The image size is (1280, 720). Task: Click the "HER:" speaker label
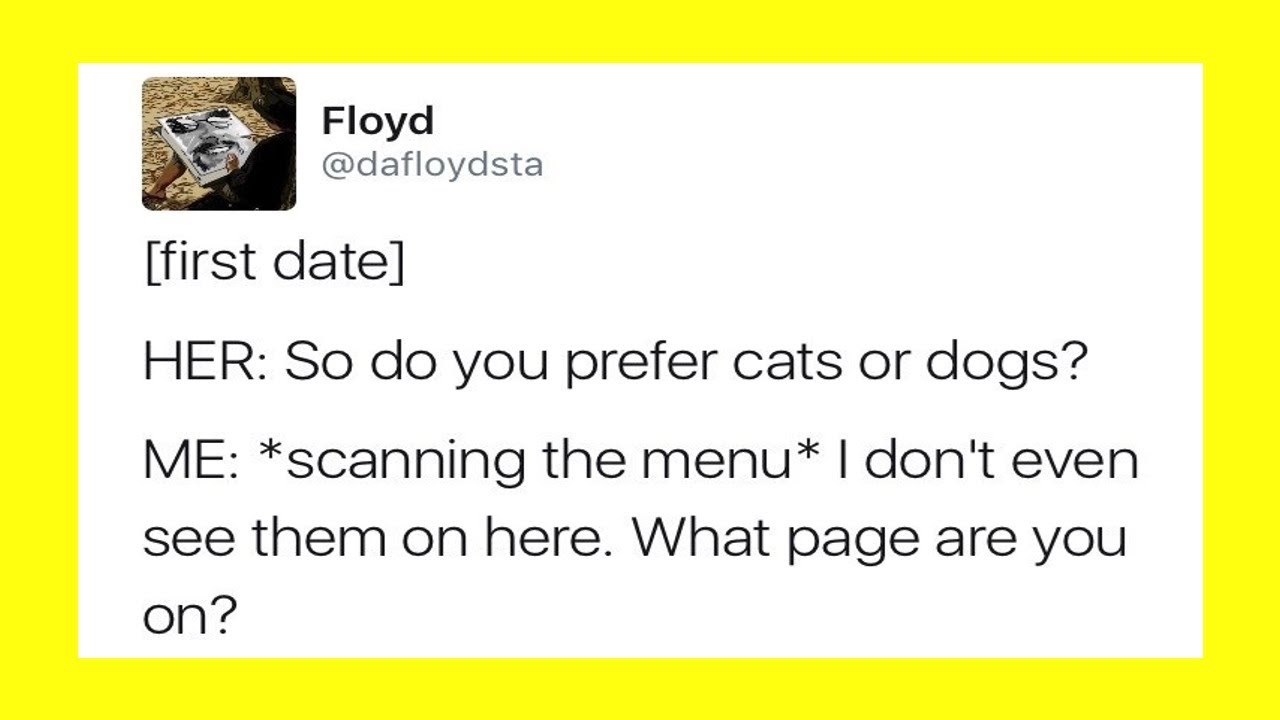(205, 363)
